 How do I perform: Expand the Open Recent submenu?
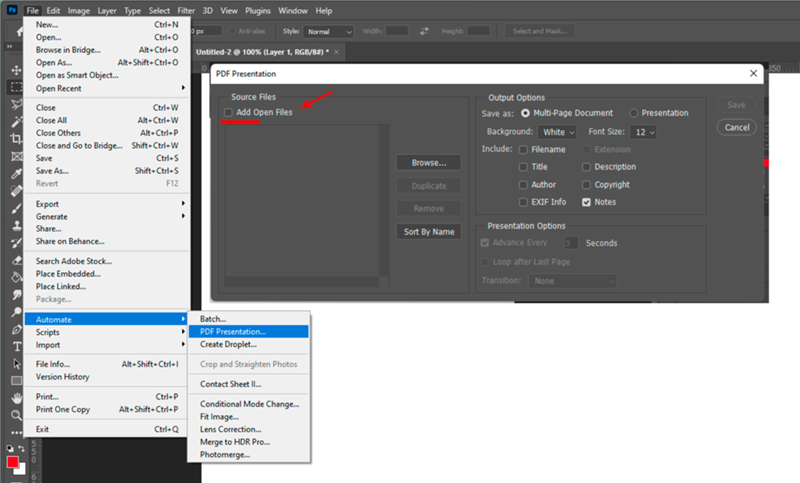[107, 88]
